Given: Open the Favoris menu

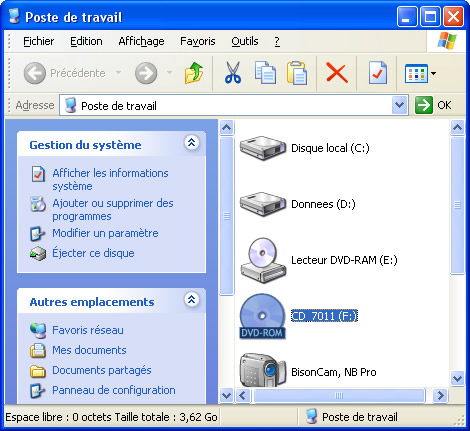Looking at the screenshot, I should (198, 41).
